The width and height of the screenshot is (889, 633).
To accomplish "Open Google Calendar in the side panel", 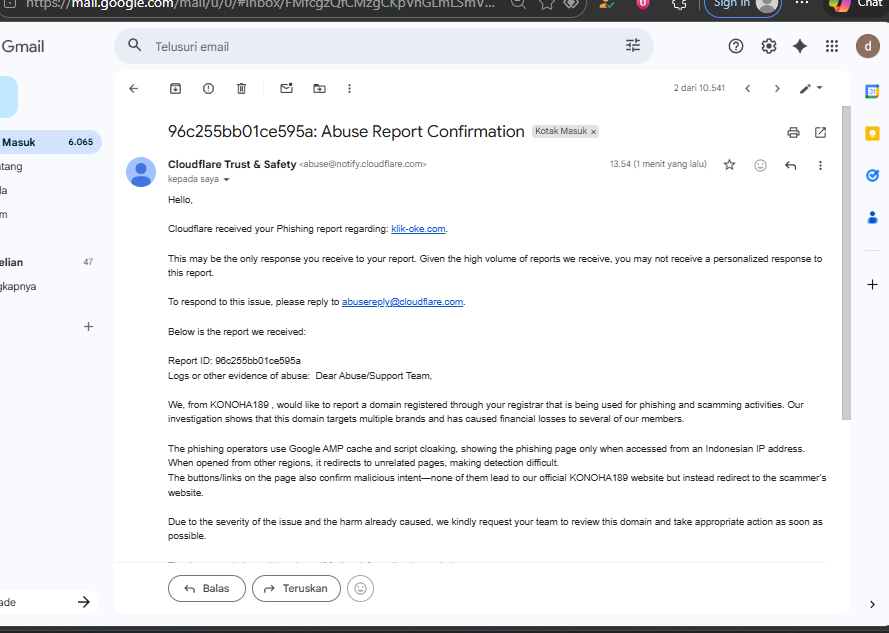I will [x=872, y=91].
